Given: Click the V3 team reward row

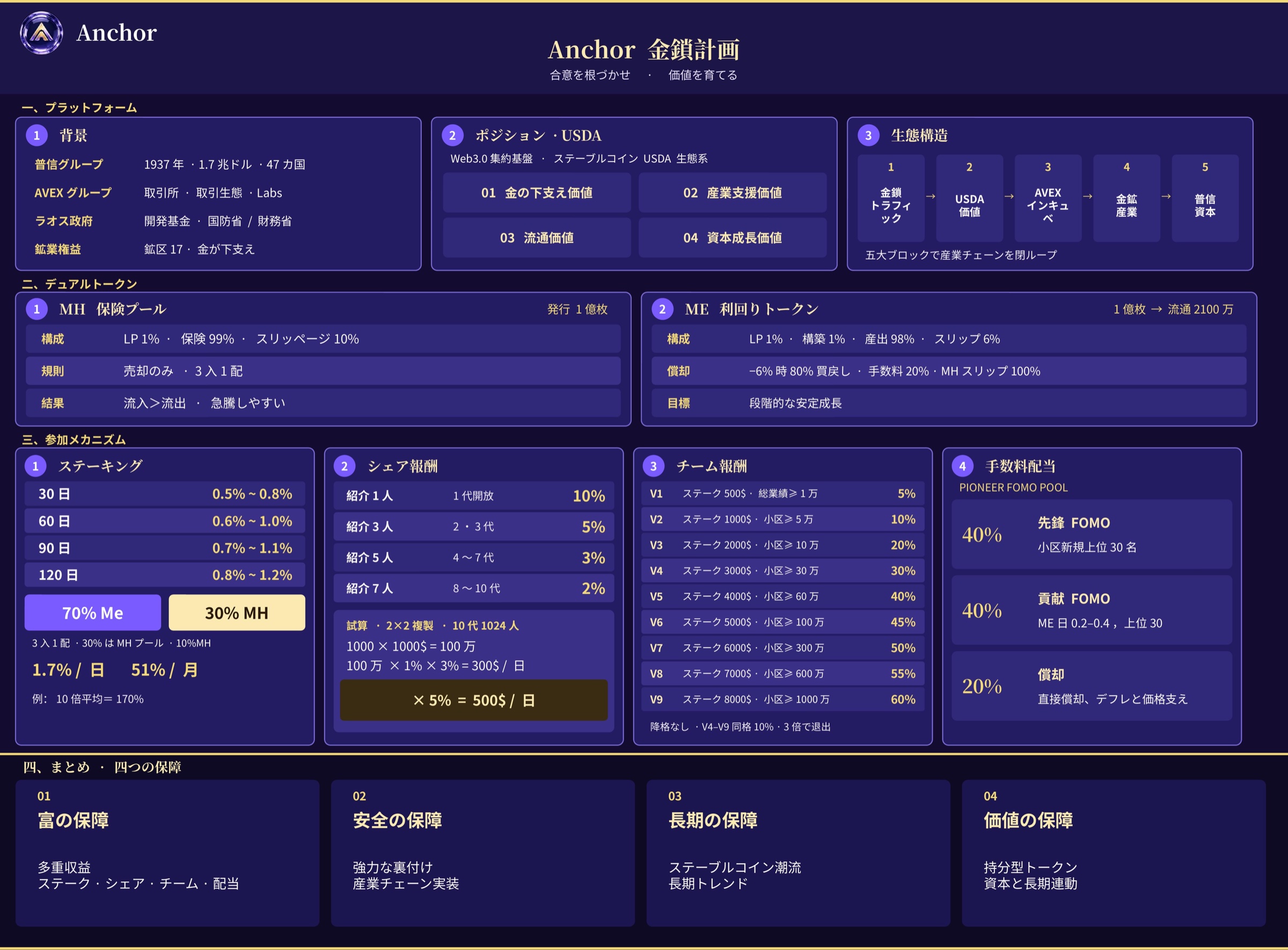Looking at the screenshot, I should [782, 545].
